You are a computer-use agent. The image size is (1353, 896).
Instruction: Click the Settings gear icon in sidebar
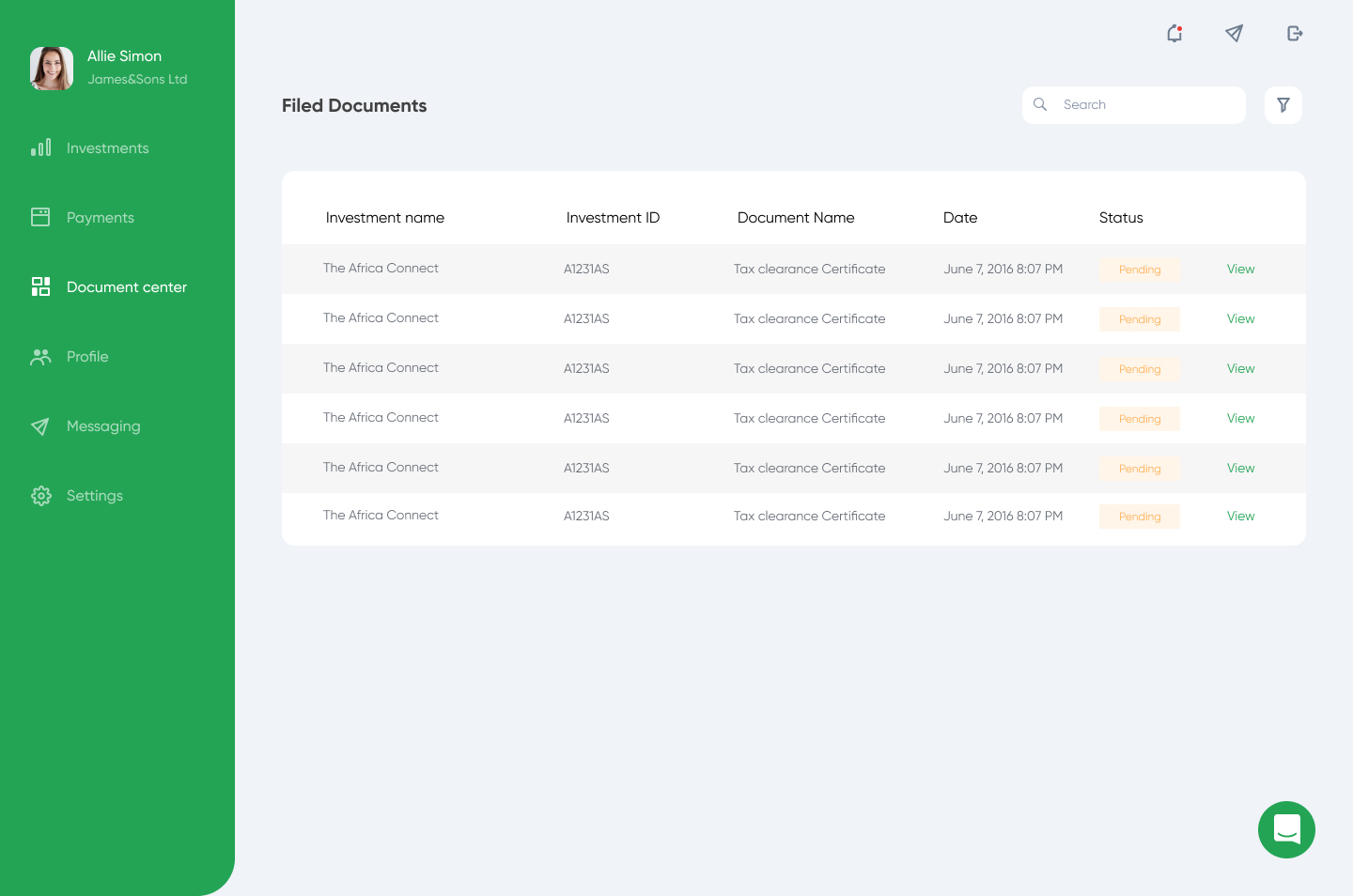pyautogui.click(x=40, y=496)
